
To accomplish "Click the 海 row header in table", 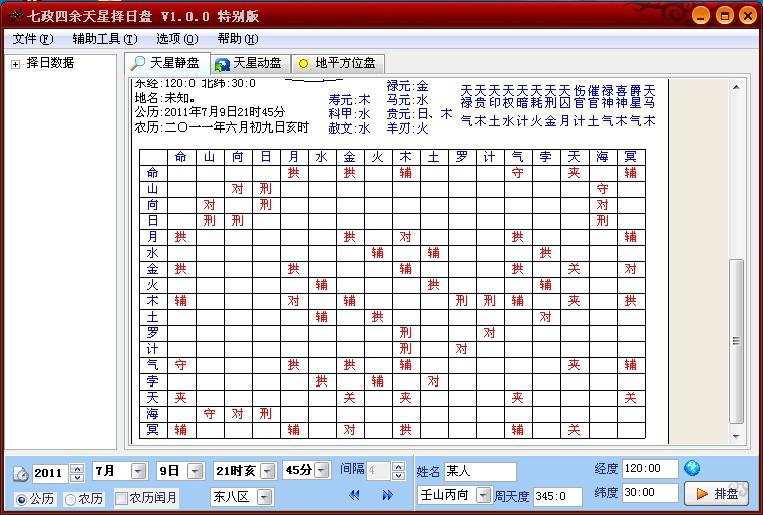I will click(153, 414).
